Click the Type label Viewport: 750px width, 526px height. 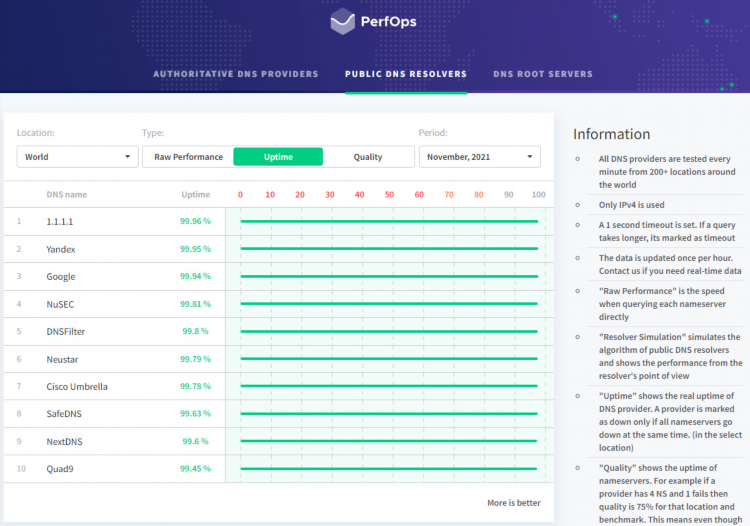(x=153, y=133)
